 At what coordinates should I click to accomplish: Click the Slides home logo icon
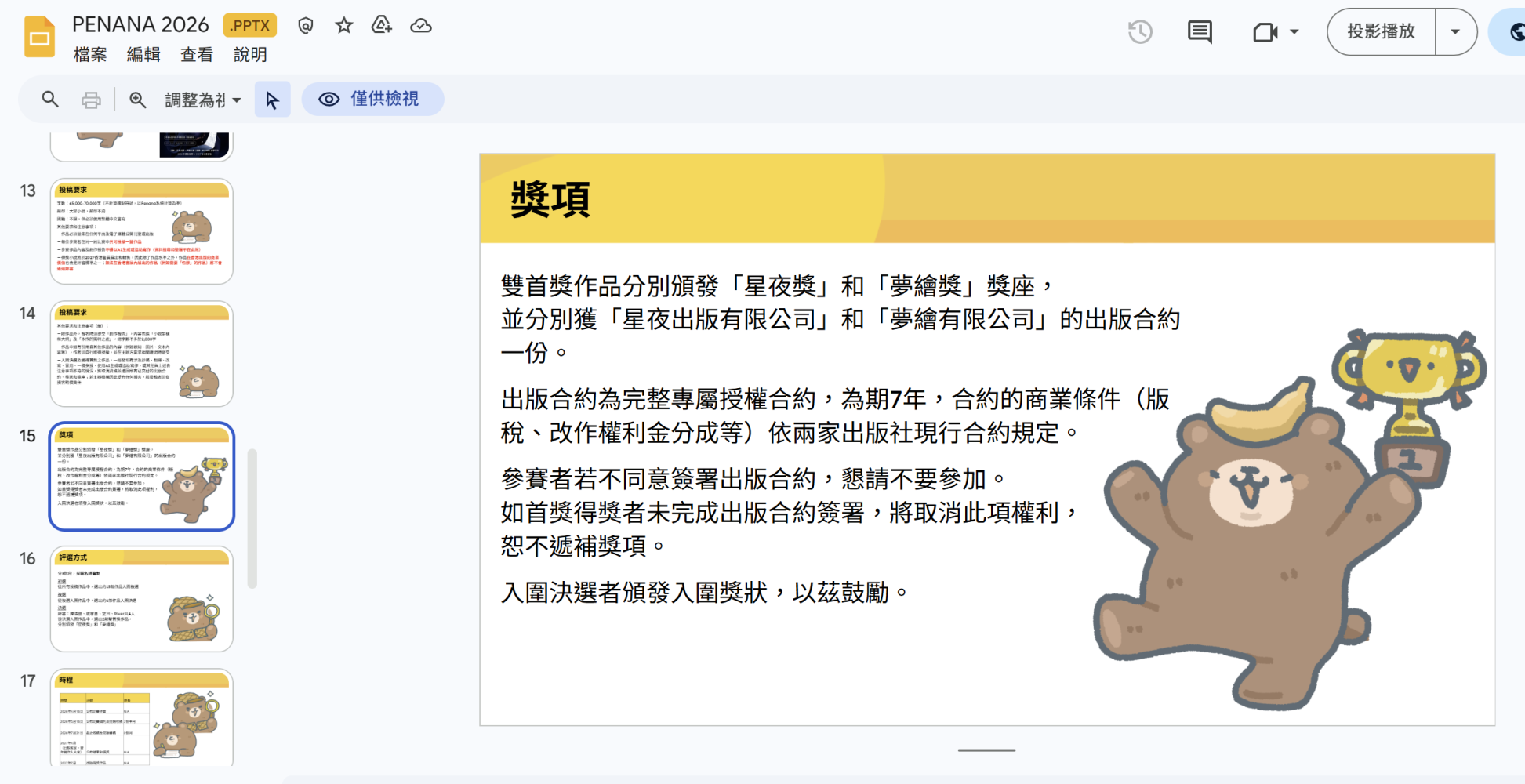coord(40,37)
